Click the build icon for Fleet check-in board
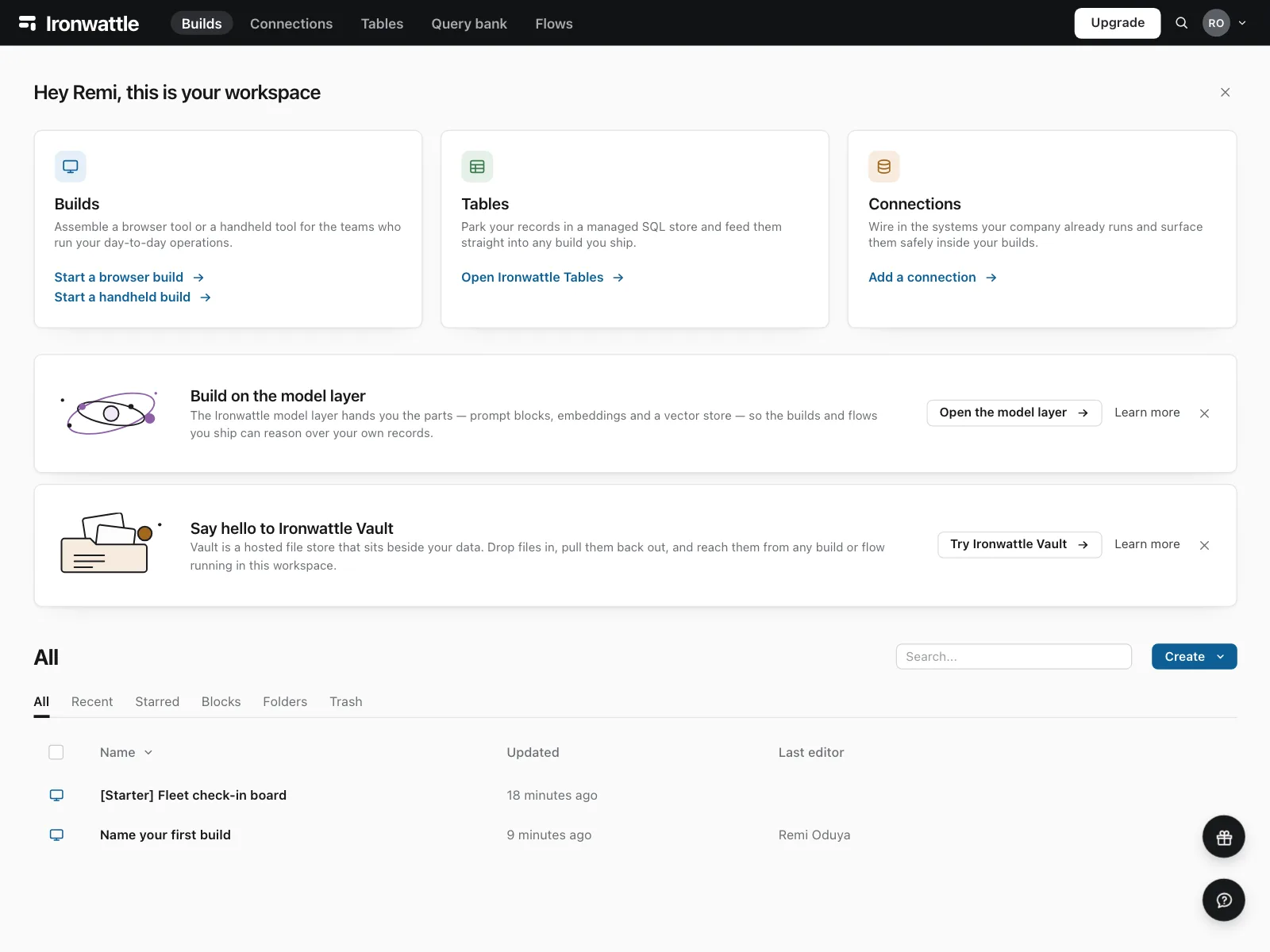 click(x=56, y=795)
